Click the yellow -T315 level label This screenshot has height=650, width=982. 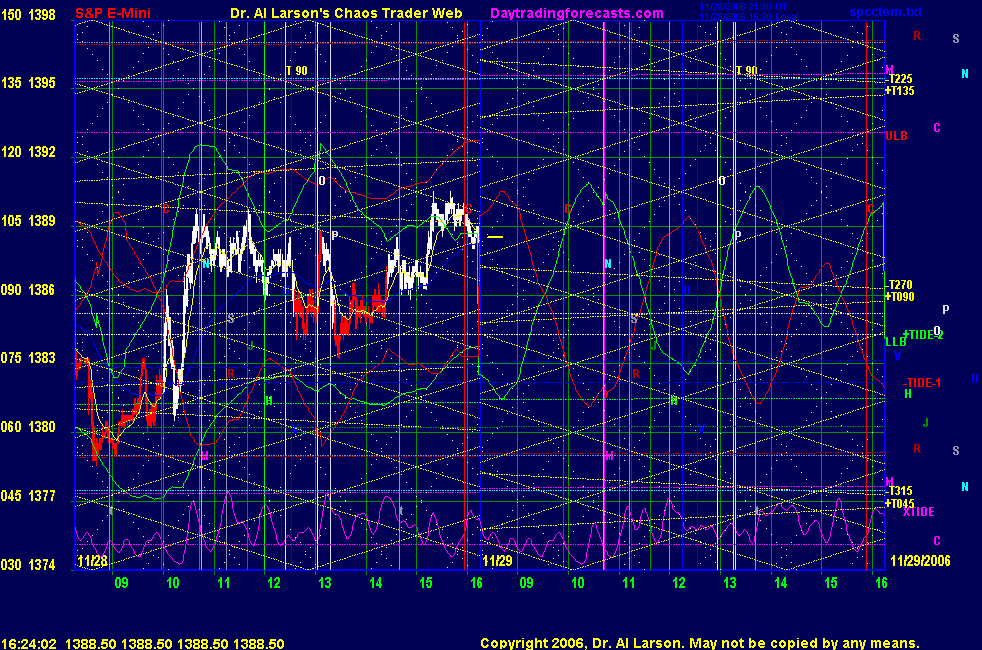pyautogui.click(x=899, y=491)
